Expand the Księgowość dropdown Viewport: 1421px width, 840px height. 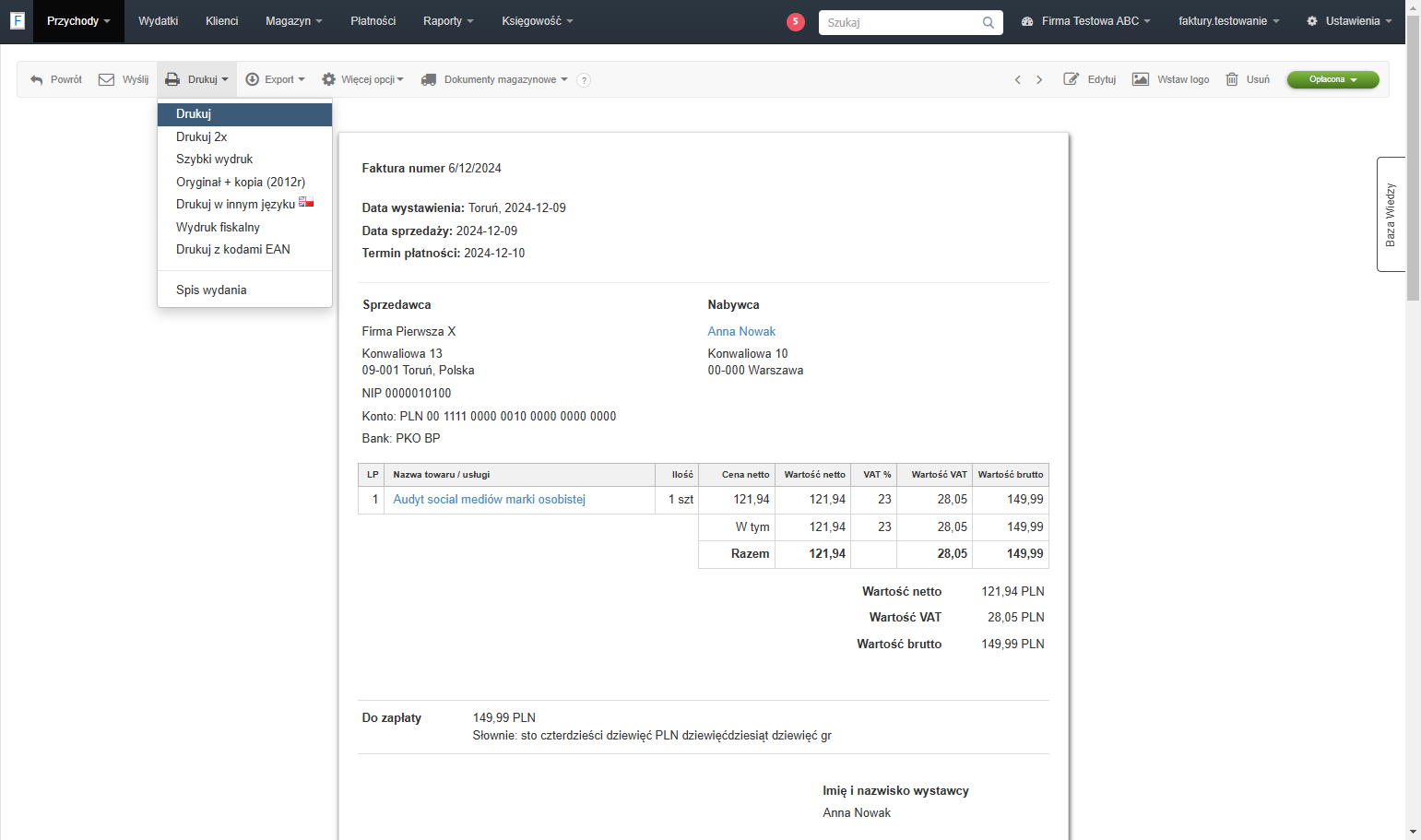point(538,21)
